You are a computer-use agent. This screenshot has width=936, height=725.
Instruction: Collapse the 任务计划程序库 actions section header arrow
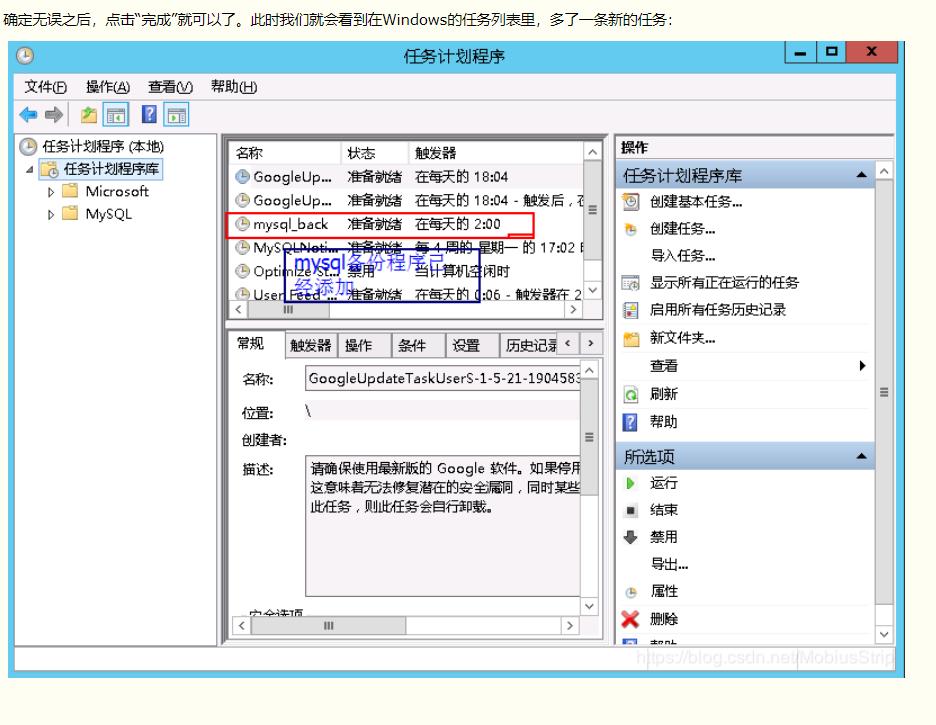point(861,175)
